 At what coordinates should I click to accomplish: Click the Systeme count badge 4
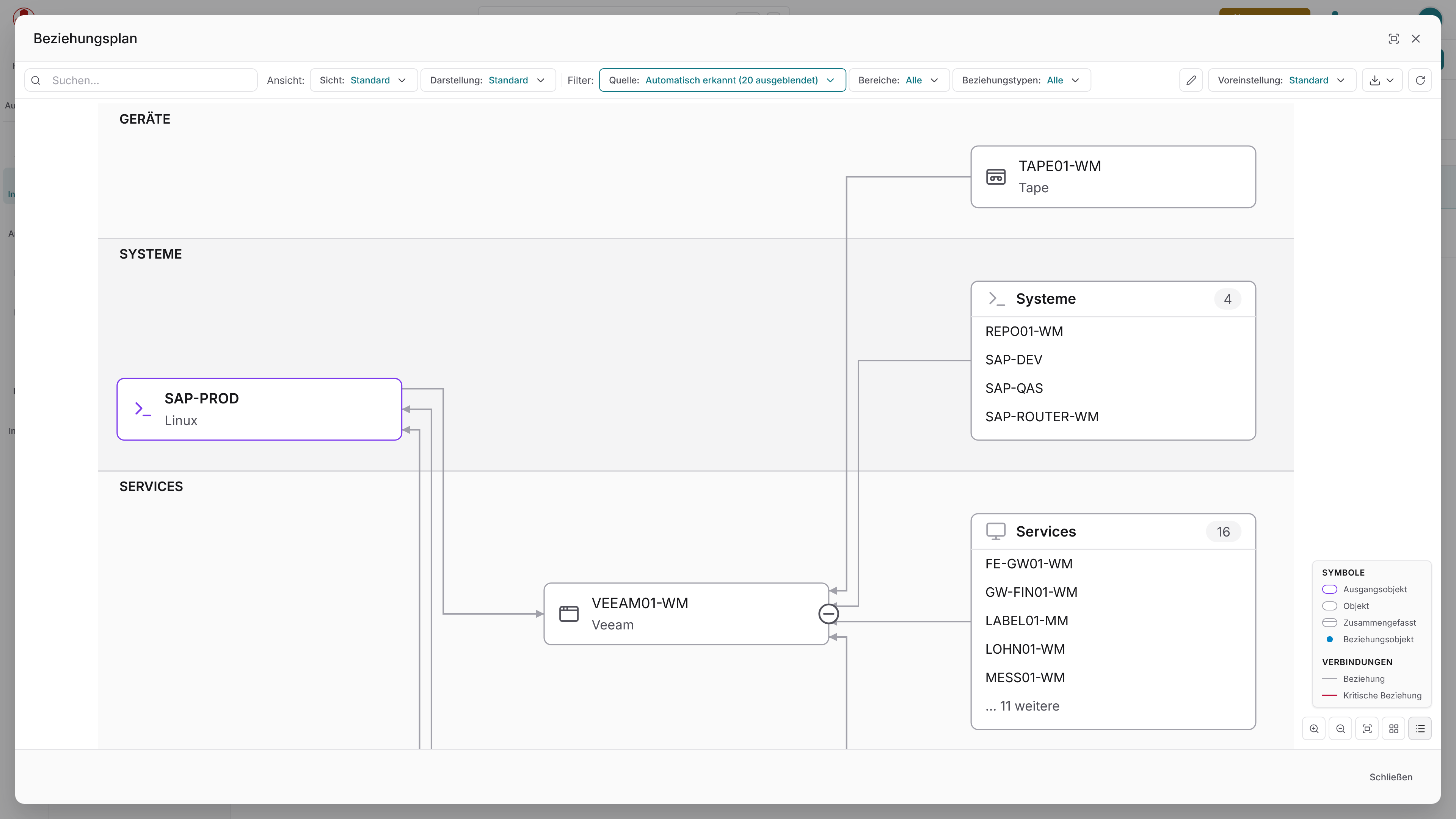(1228, 299)
